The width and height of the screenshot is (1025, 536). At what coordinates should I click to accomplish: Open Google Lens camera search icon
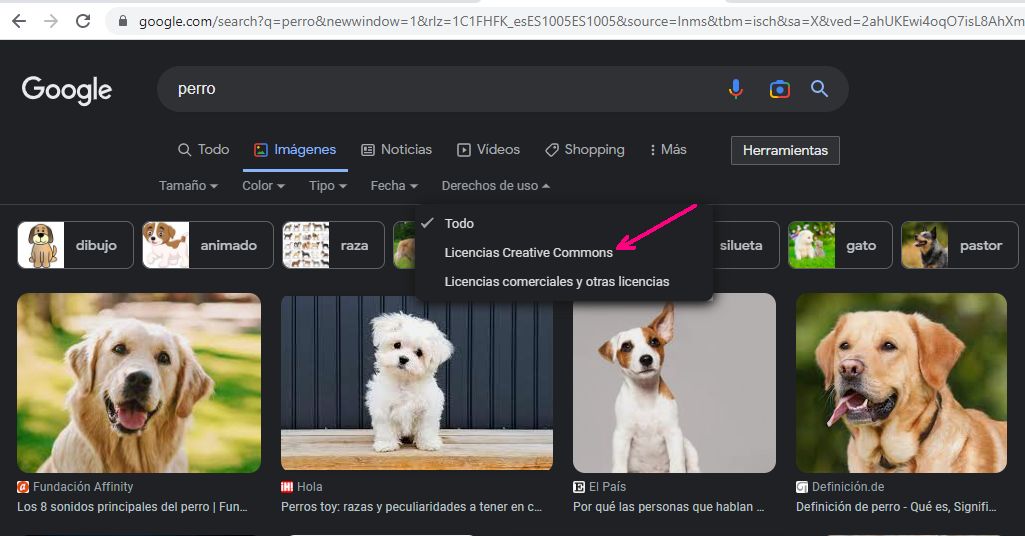tap(779, 89)
